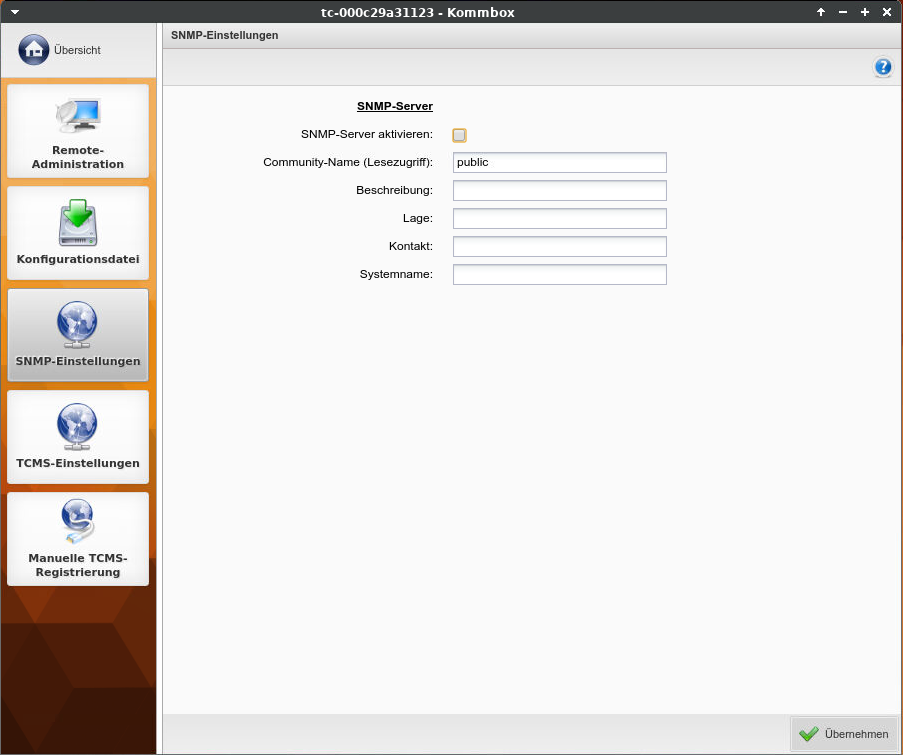Close the Kommbox window
The height and width of the screenshot is (755, 903).
click(887, 12)
